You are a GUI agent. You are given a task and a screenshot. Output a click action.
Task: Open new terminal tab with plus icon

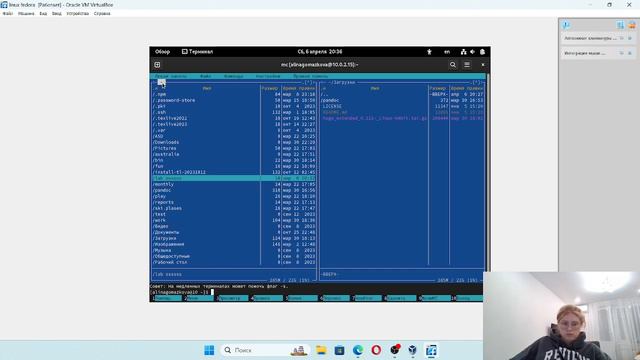click(x=157, y=64)
